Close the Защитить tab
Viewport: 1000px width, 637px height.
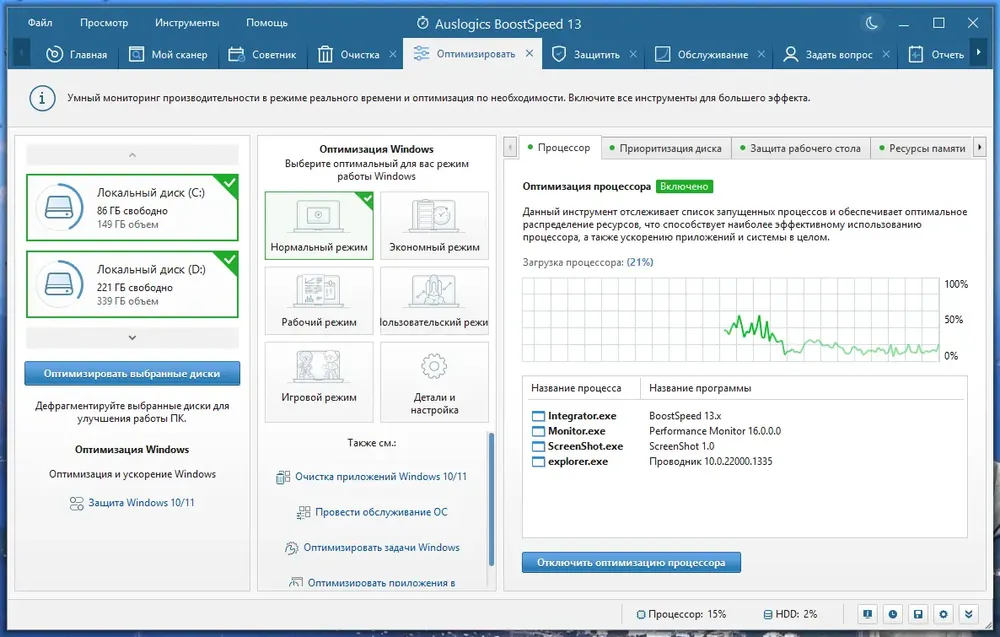tap(633, 54)
